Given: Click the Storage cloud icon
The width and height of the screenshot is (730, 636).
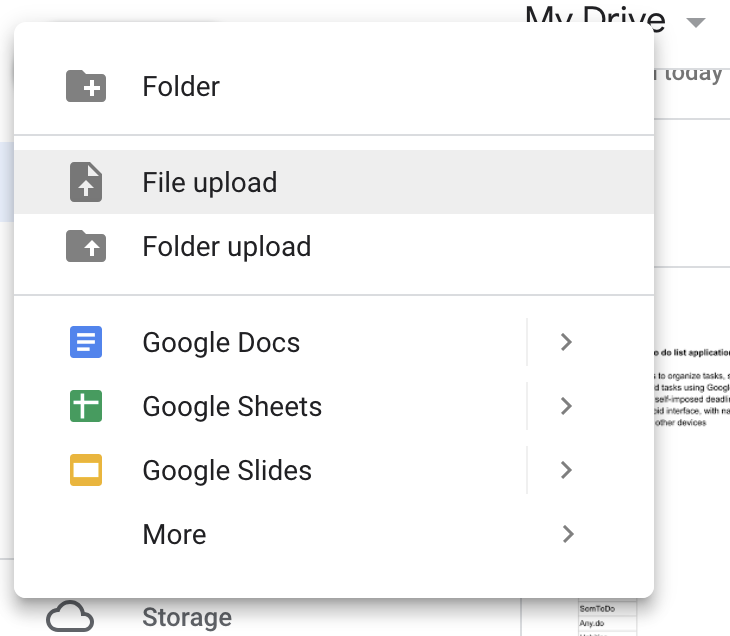Looking at the screenshot, I should 70,616.
